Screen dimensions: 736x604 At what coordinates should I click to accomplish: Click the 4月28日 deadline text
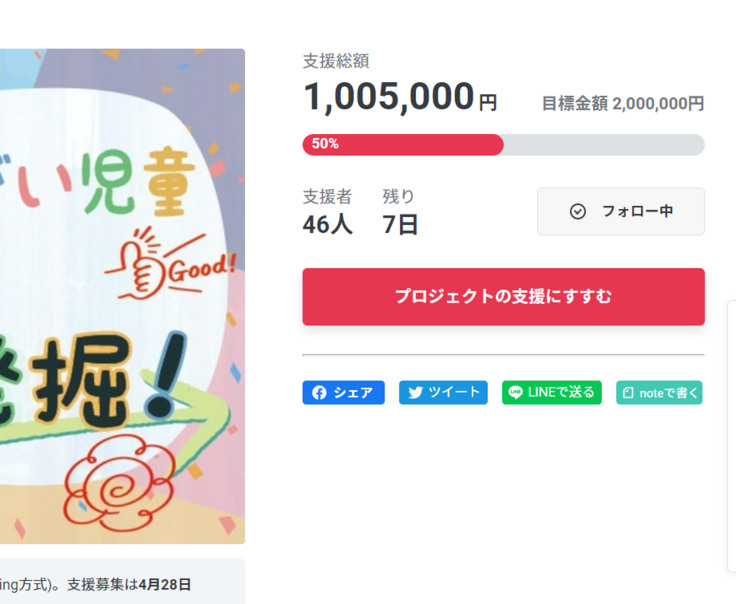(x=165, y=584)
